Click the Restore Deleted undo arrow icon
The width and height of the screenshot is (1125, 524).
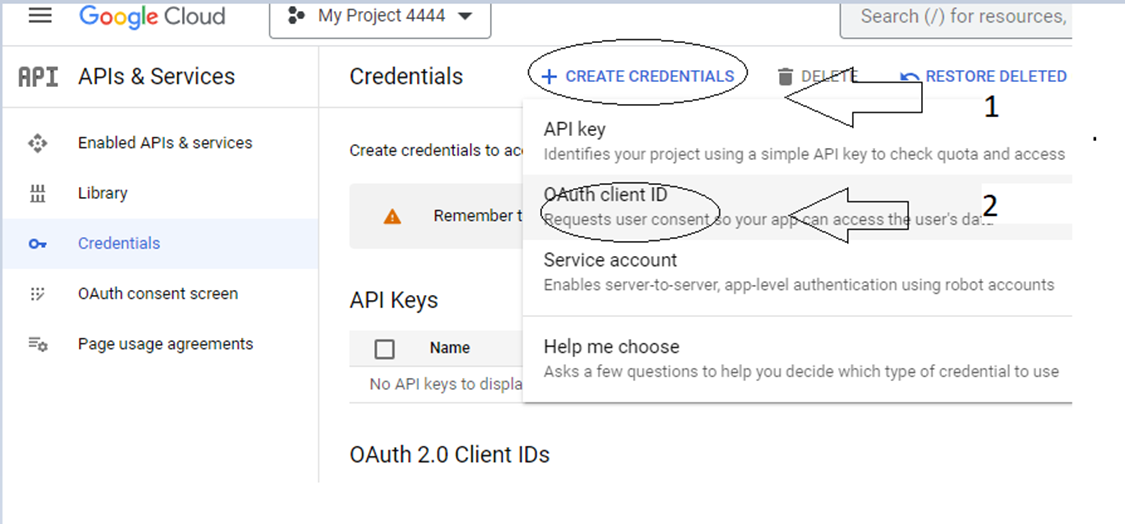click(x=910, y=77)
